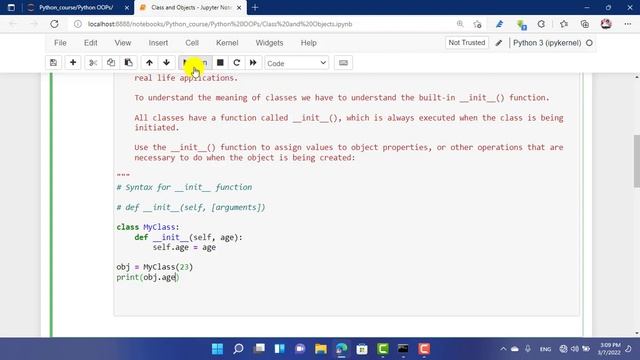Open the Insert menu
This screenshot has width=640, height=360.
(158, 43)
